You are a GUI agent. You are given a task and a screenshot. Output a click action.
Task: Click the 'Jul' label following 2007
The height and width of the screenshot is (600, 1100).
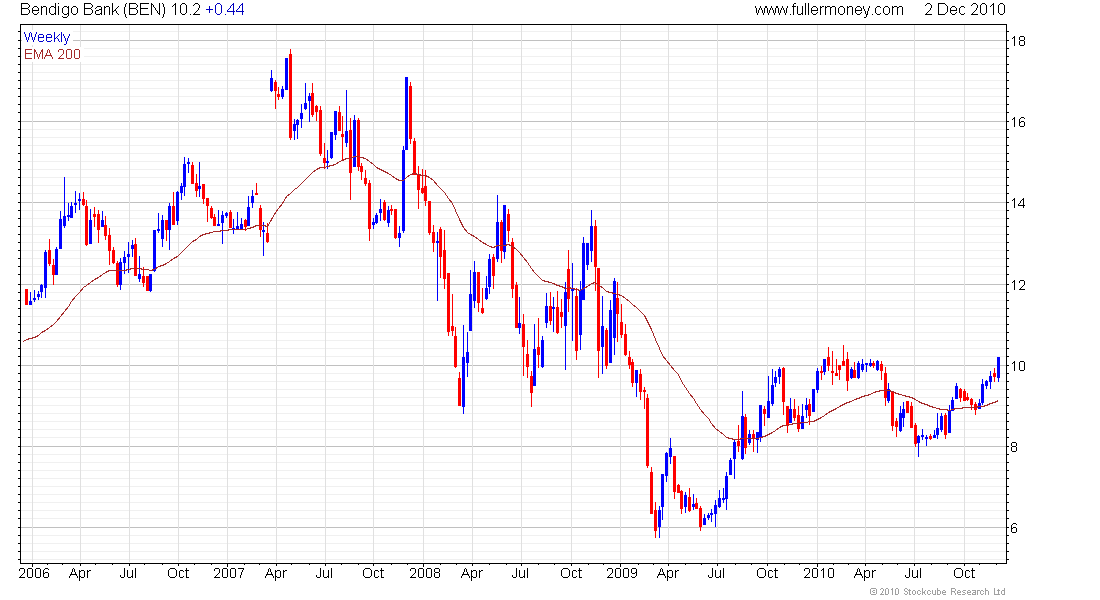tap(324, 573)
